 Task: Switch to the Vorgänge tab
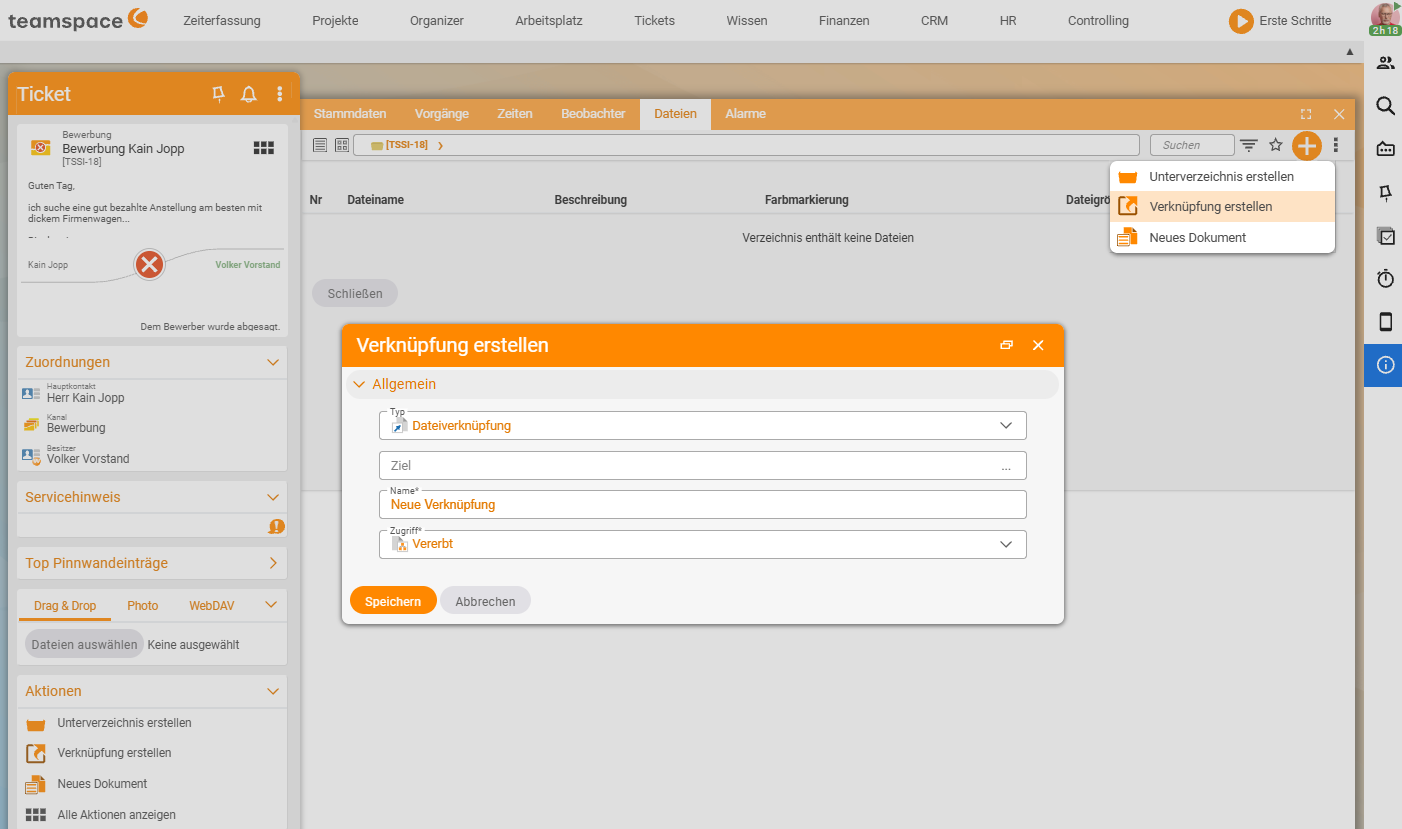pyautogui.click(x=442, y=114)
